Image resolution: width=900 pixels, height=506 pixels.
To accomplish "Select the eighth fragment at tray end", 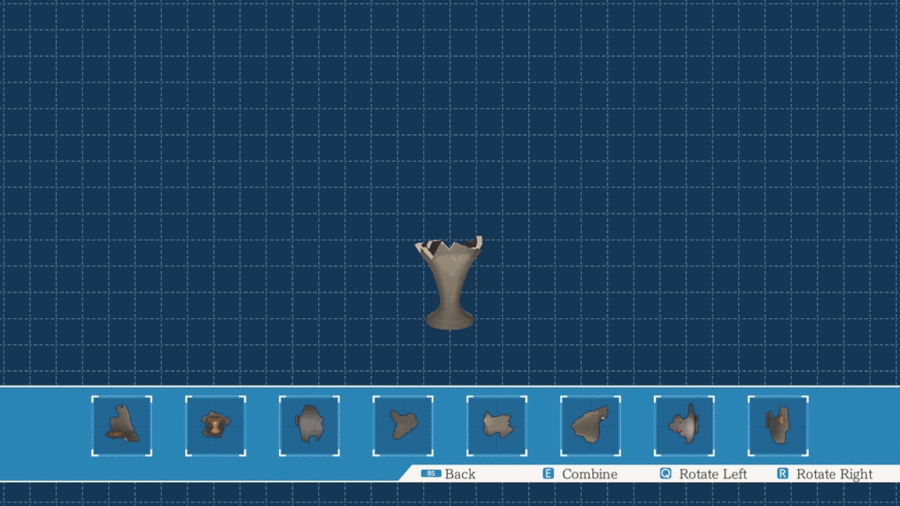I will pos(778,426).
